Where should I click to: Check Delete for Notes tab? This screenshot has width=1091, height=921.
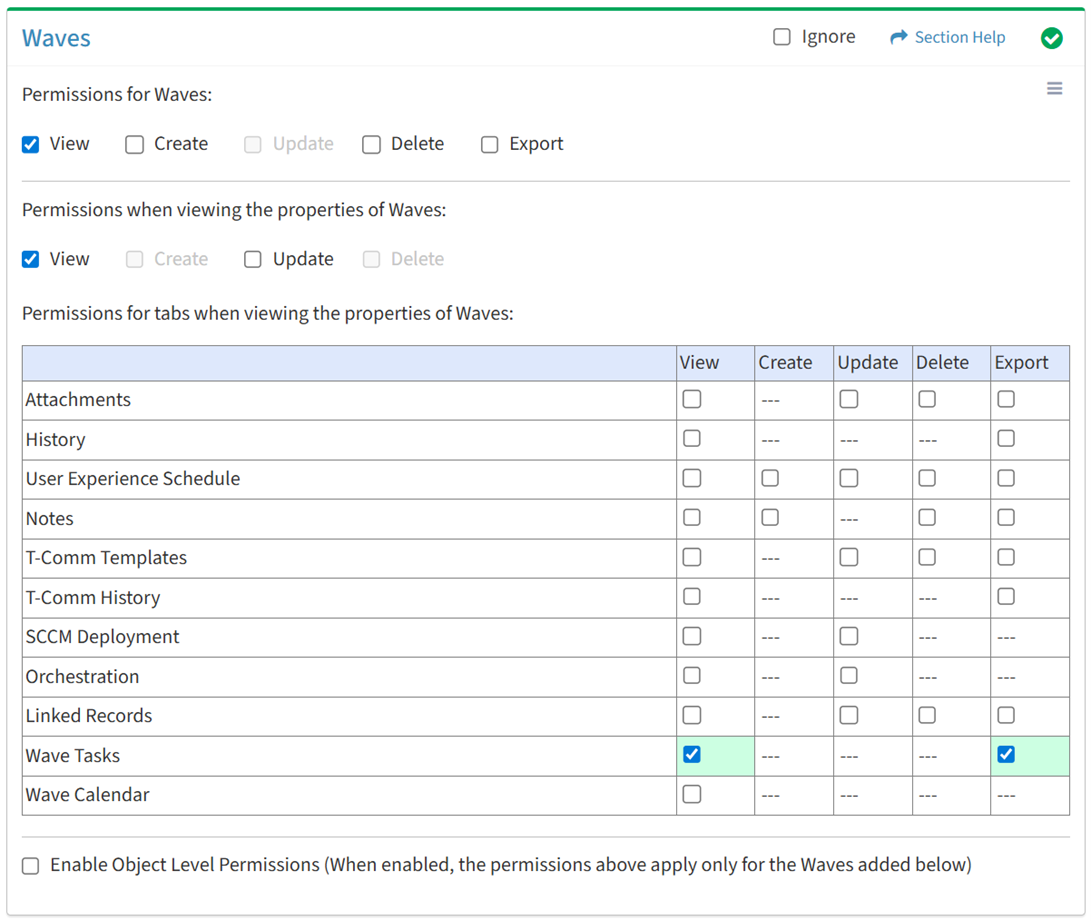coord(927,518)
